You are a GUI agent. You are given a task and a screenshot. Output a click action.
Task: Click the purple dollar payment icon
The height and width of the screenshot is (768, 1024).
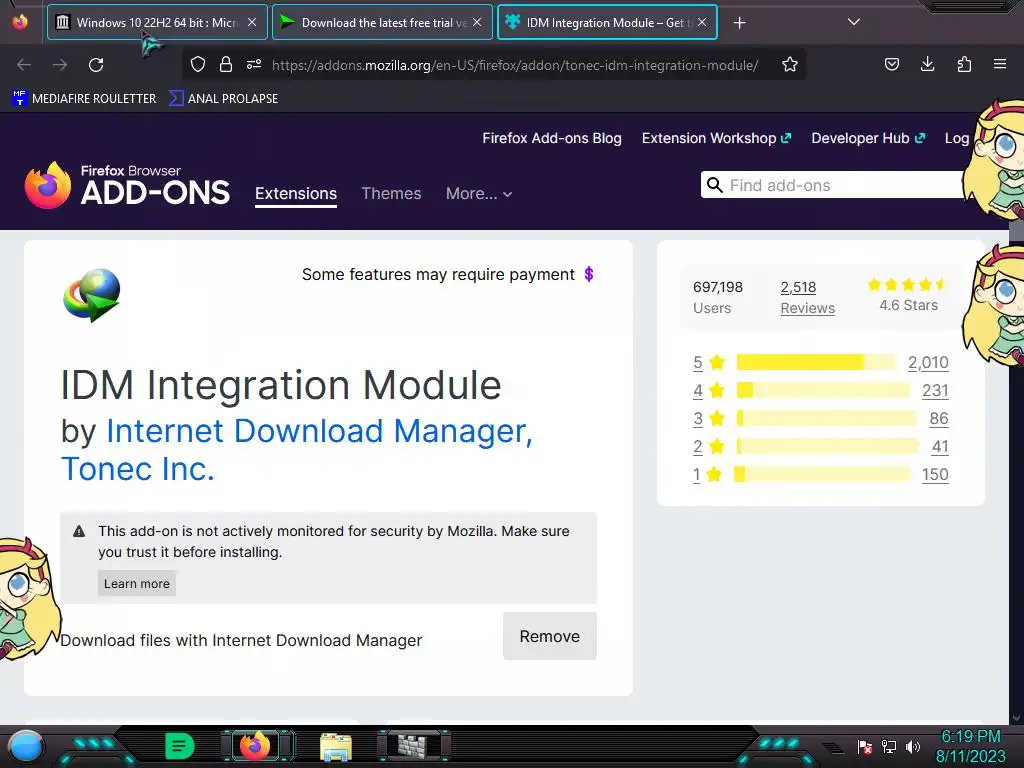(588, 274)
